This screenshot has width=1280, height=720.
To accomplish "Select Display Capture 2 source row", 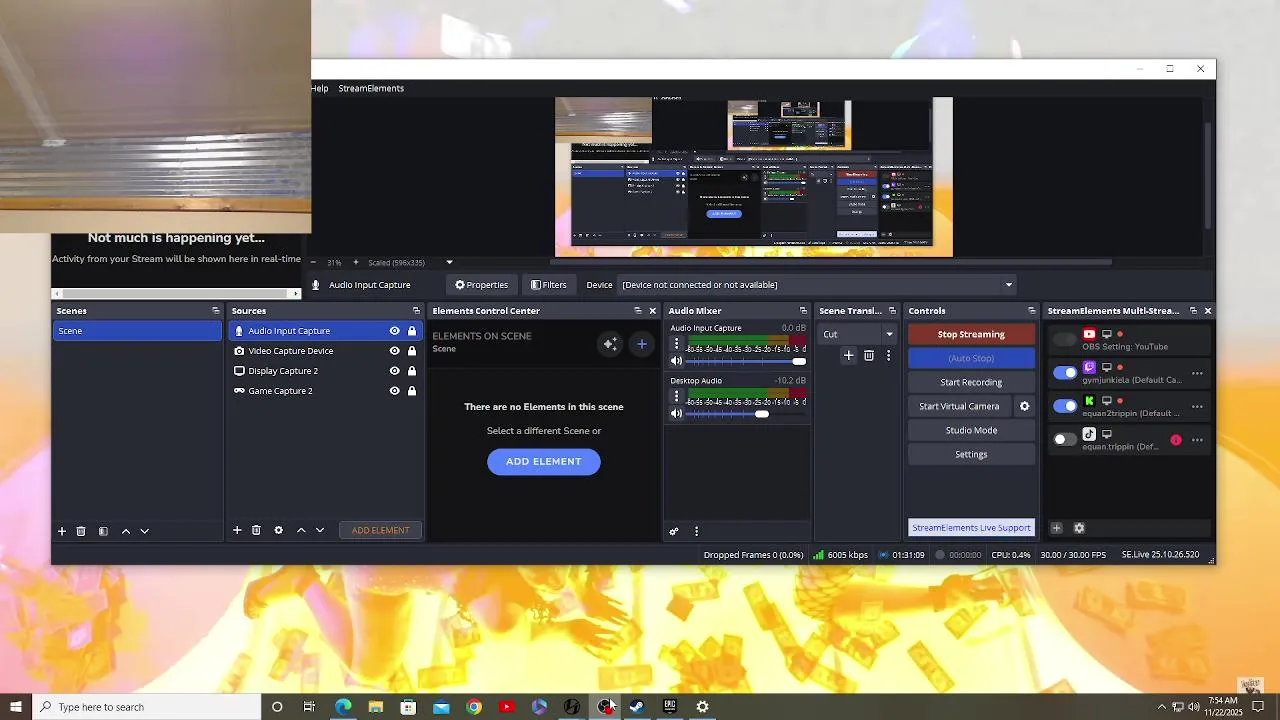I will pos(325,371).
